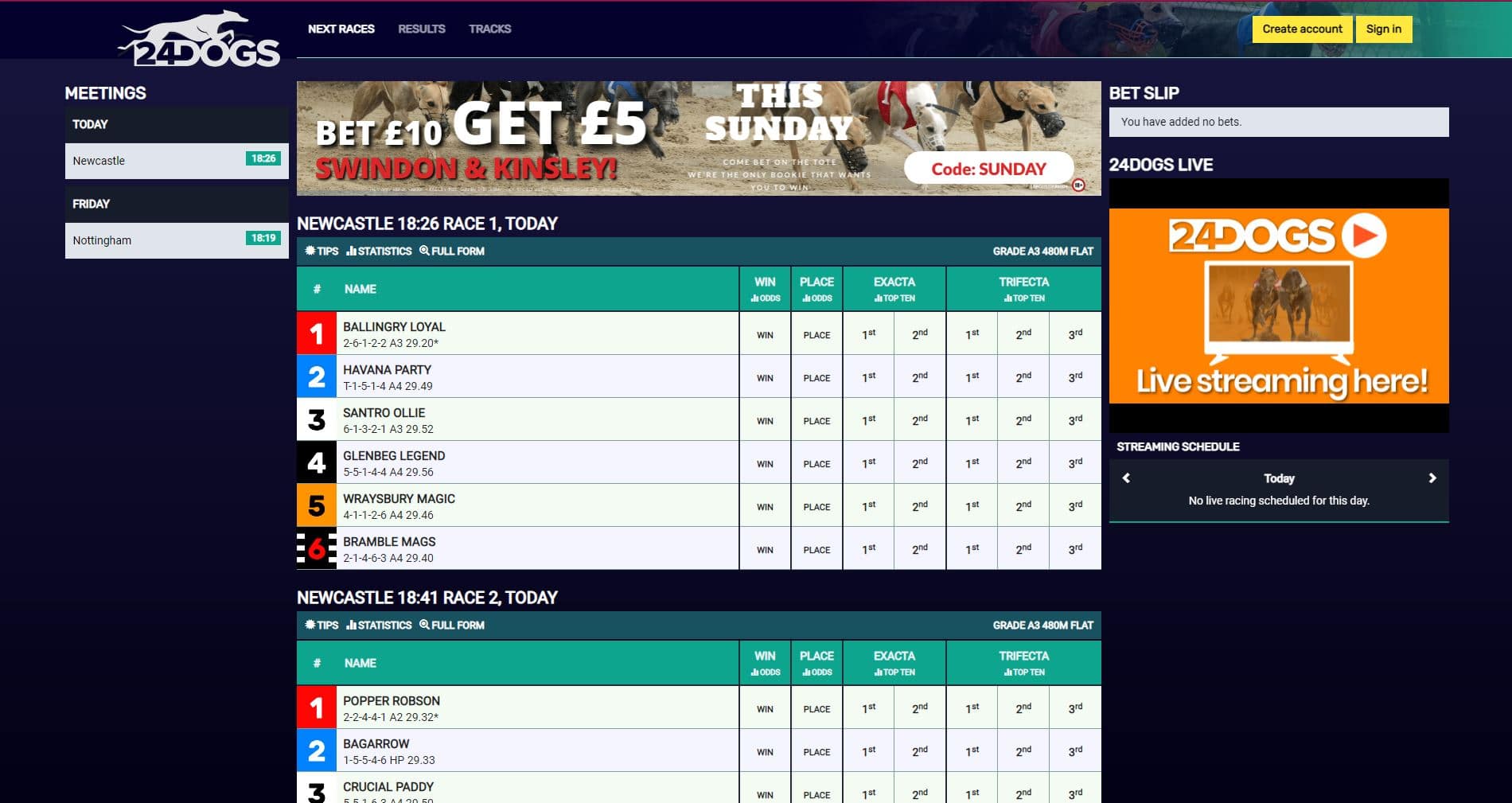This screenshot has width=1512, height=803.
Task: Click the 24Dogs greyhound logo
Action: click(x=199, y=40)
